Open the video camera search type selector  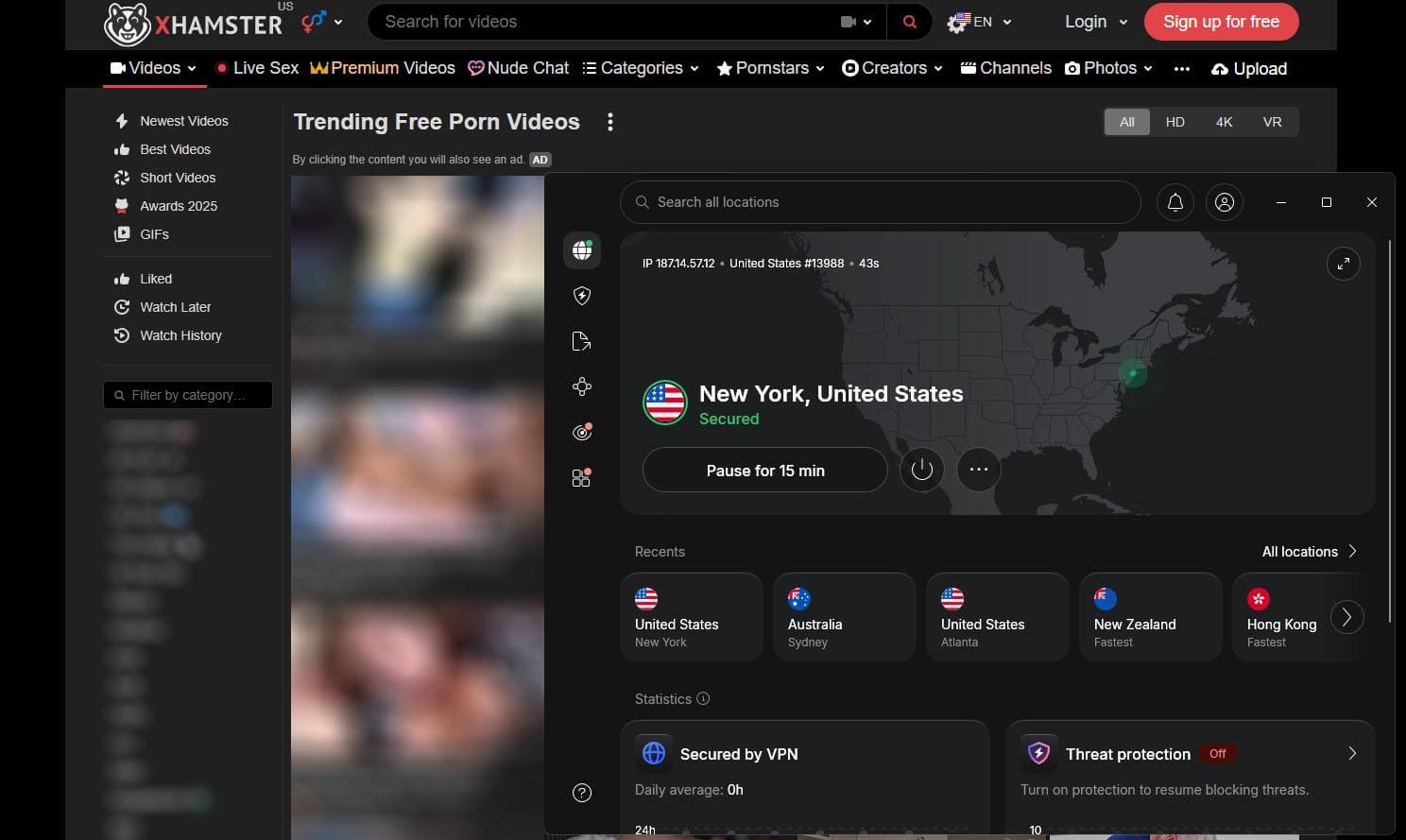click(x=856, y=22)
